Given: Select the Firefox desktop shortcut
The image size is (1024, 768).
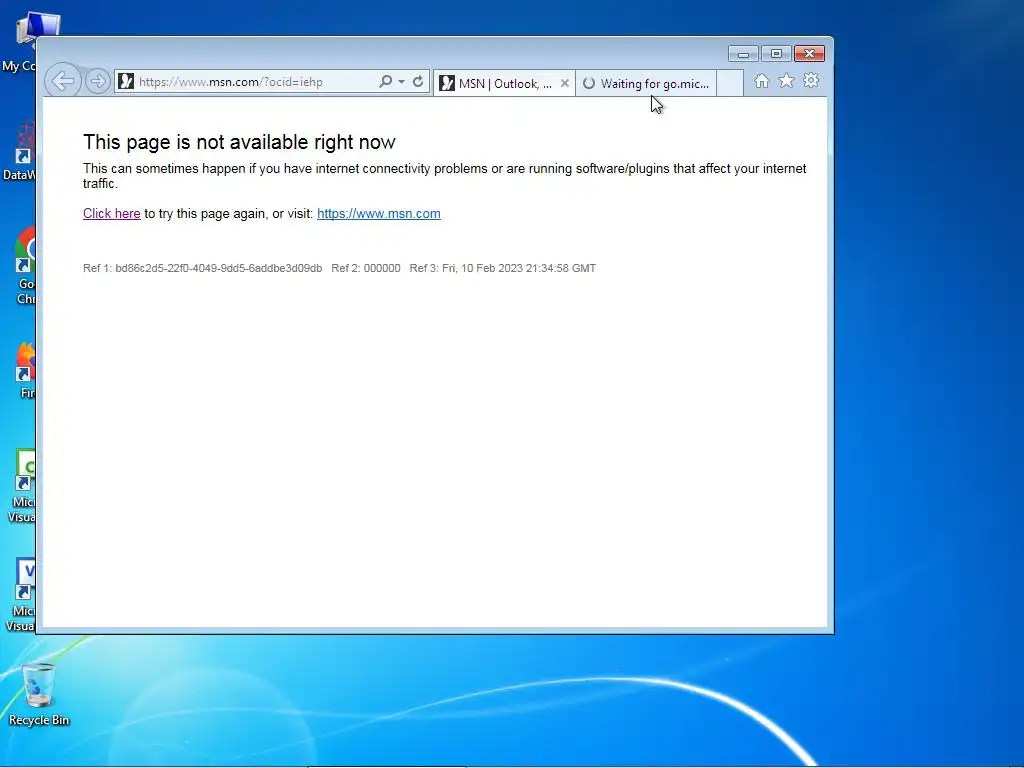Looking at the screenshot, I should pyautogui.click(x=25, y=370).
